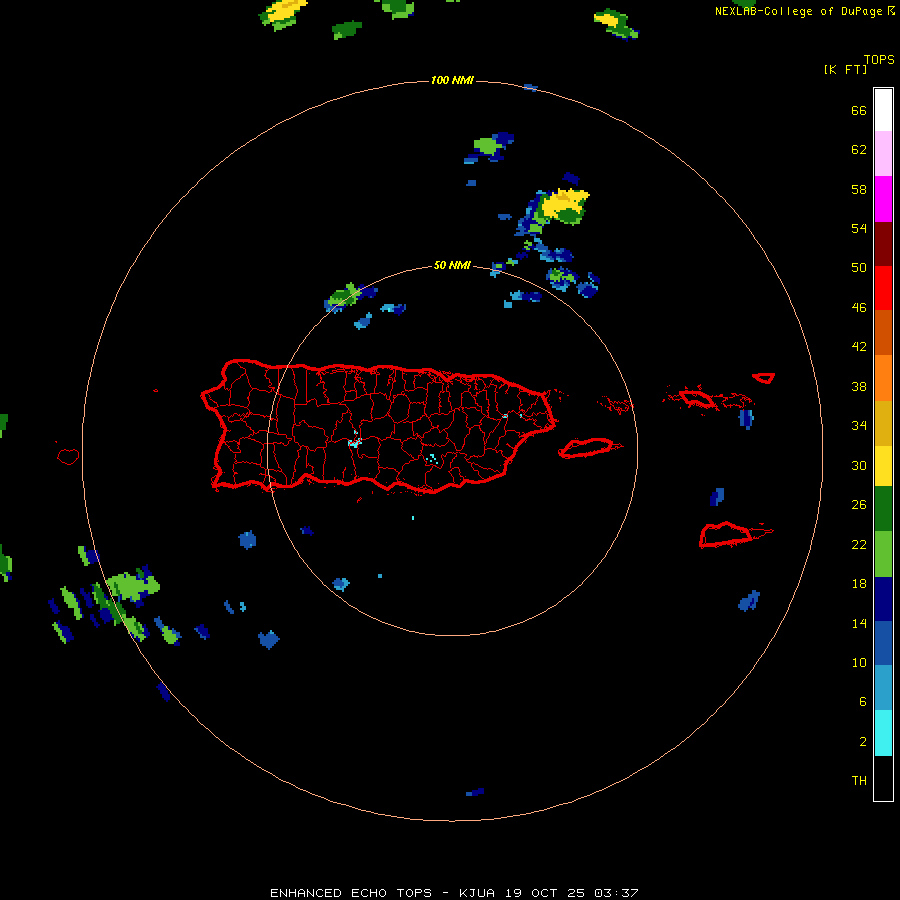Click the '50 NMI' range ring label
Viewport: 900px width, 900px height.
[x=452, y=265]
